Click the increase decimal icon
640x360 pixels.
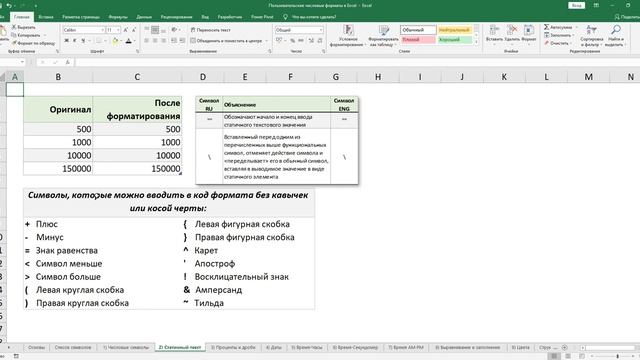[311, 40]
